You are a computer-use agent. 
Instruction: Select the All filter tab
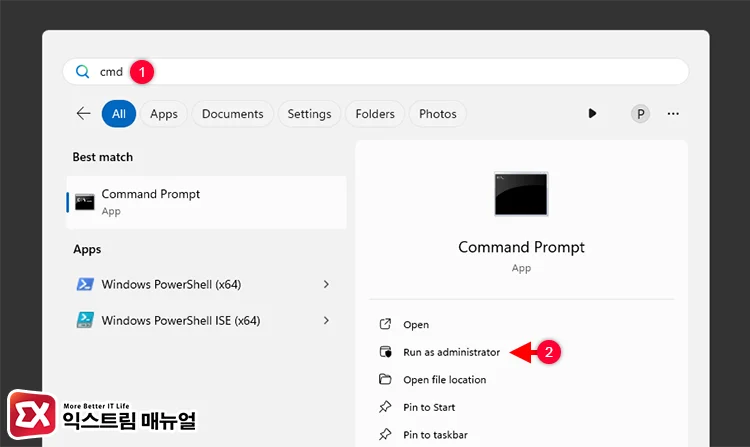pos(118,114)
